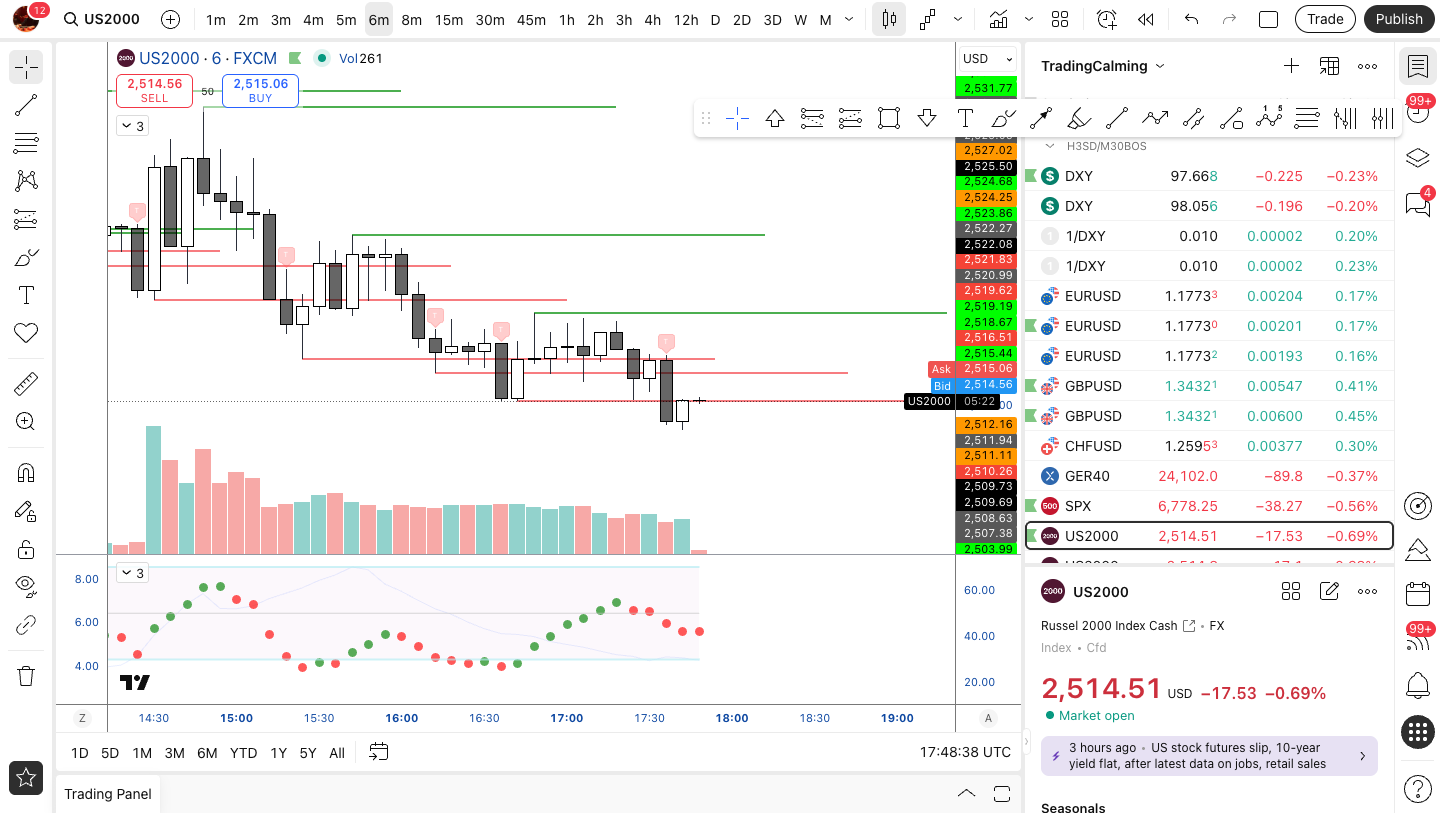Switch to 1m timeframe
The image size is (1440, 813).
click(x=215, y=19)
